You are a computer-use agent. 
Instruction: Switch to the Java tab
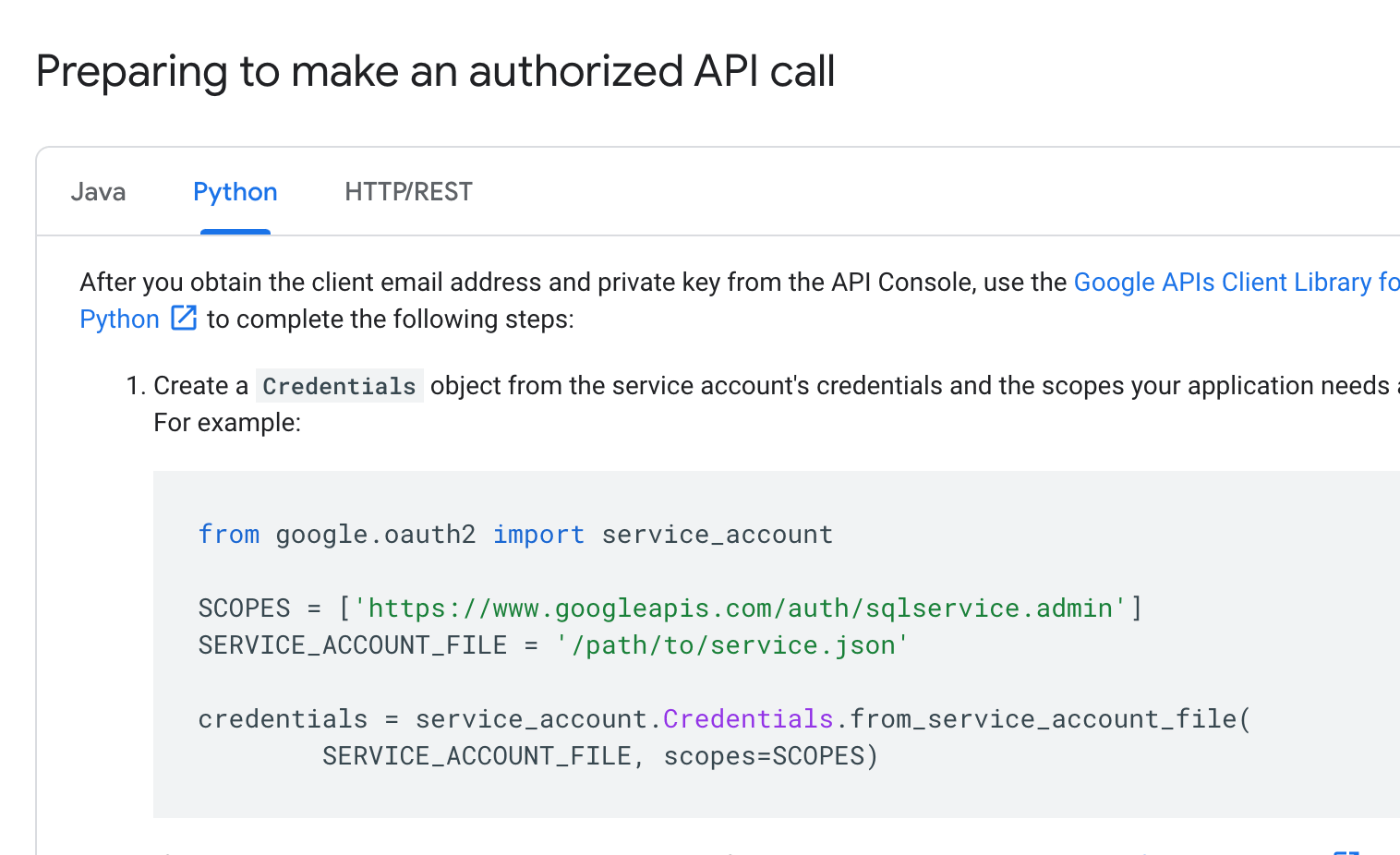pyautogui.click(x=98, y=192)
